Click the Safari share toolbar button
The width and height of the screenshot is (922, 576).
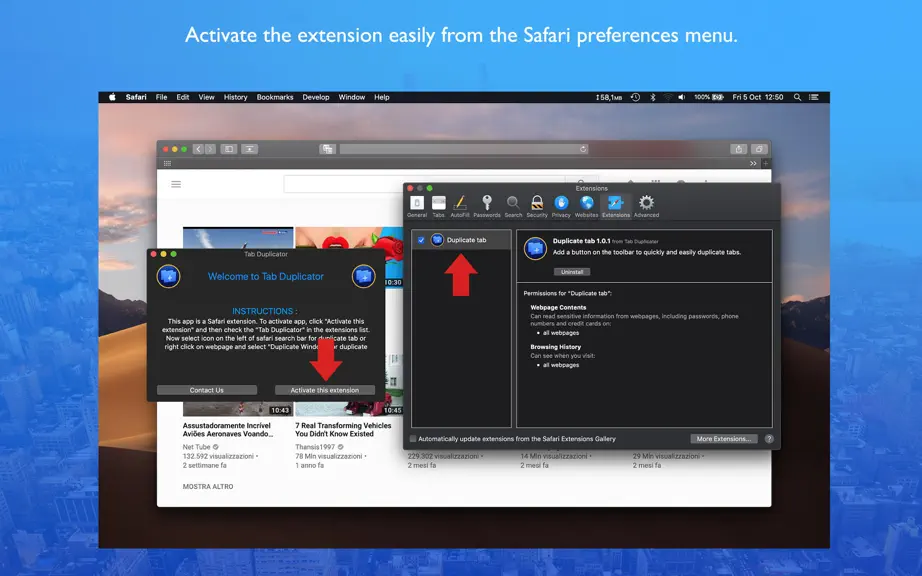[739, 149]
